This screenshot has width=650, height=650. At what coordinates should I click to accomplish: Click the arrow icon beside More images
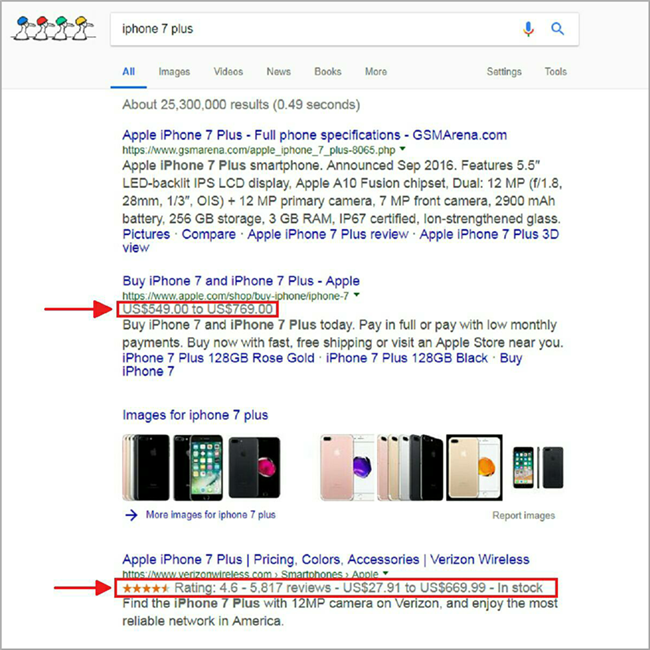coord(131,515)
